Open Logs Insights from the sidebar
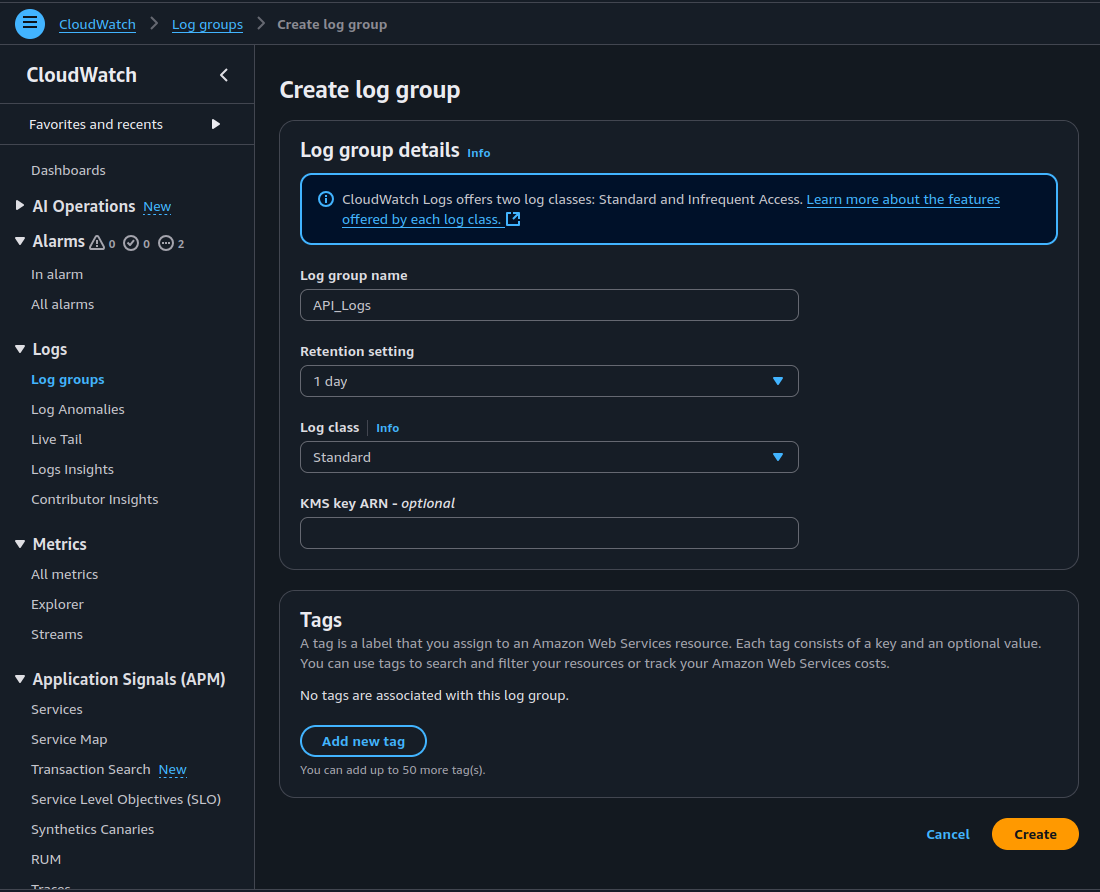The image size is (1100, 892). click(72, 469)
